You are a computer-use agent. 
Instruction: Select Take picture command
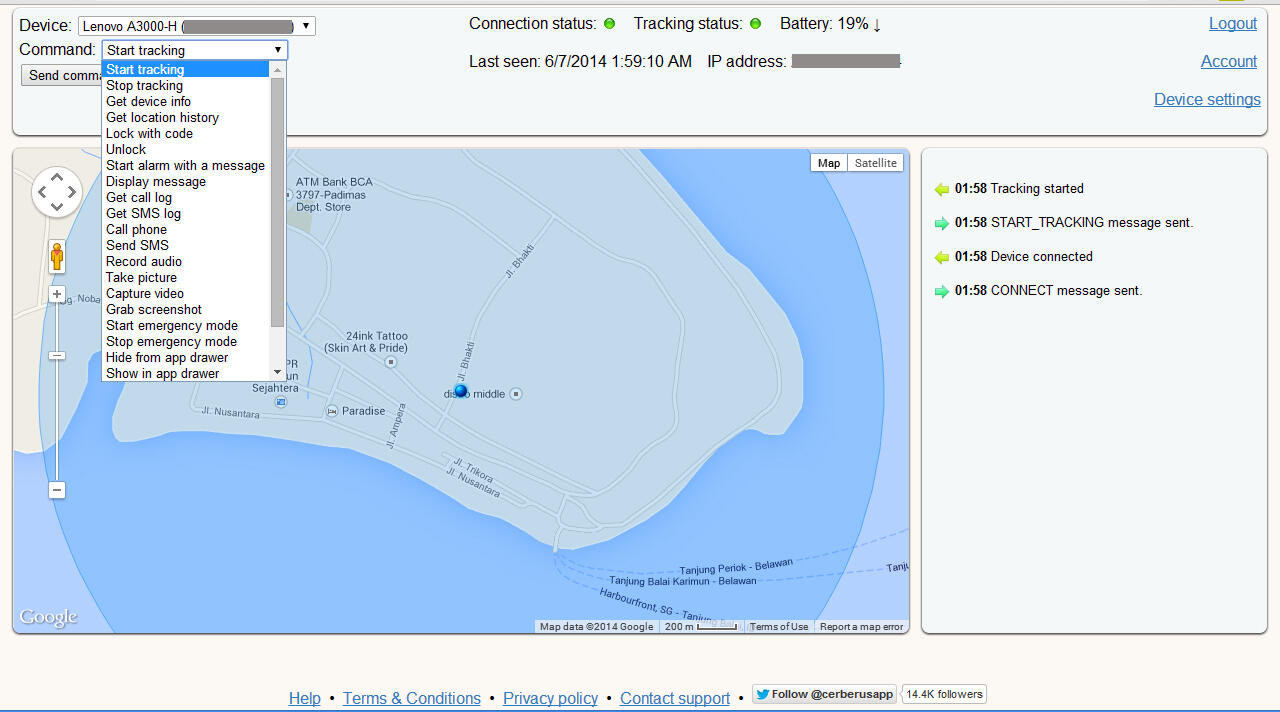[186, 277]
